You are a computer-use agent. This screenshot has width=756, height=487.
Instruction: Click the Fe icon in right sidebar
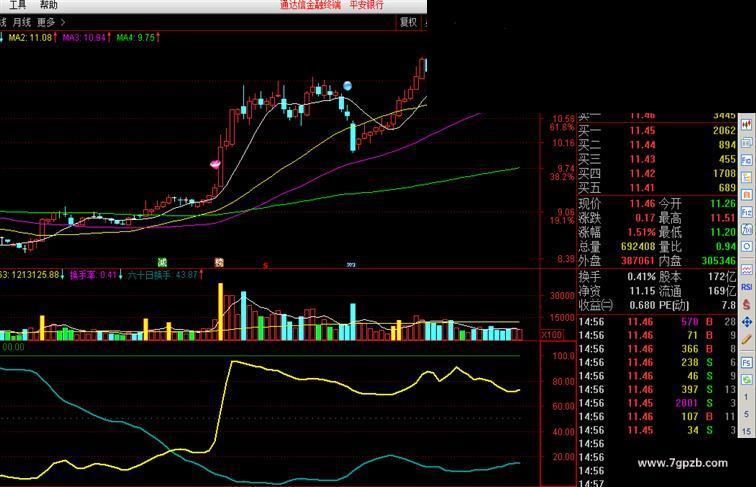pyautogui.click(x=746, y=160)
